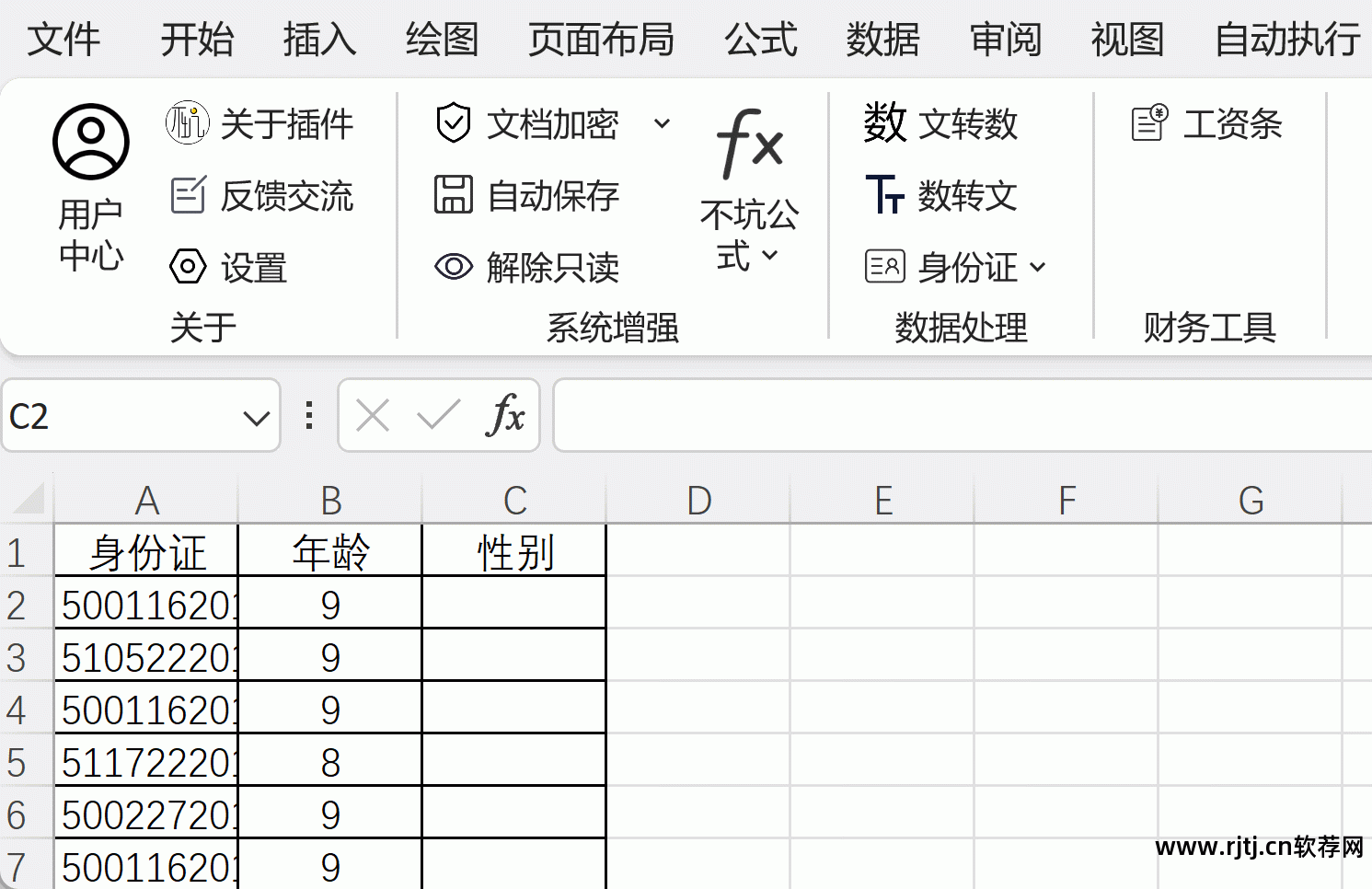
Task: Select column A header
Action: pyautogui.click(x=146, y=500)
